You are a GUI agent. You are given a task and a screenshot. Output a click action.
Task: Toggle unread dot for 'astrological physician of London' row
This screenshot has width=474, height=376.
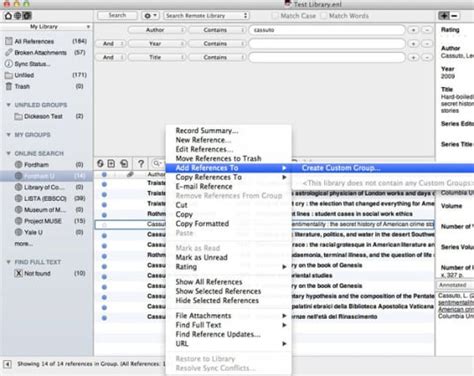coord(104,194)
